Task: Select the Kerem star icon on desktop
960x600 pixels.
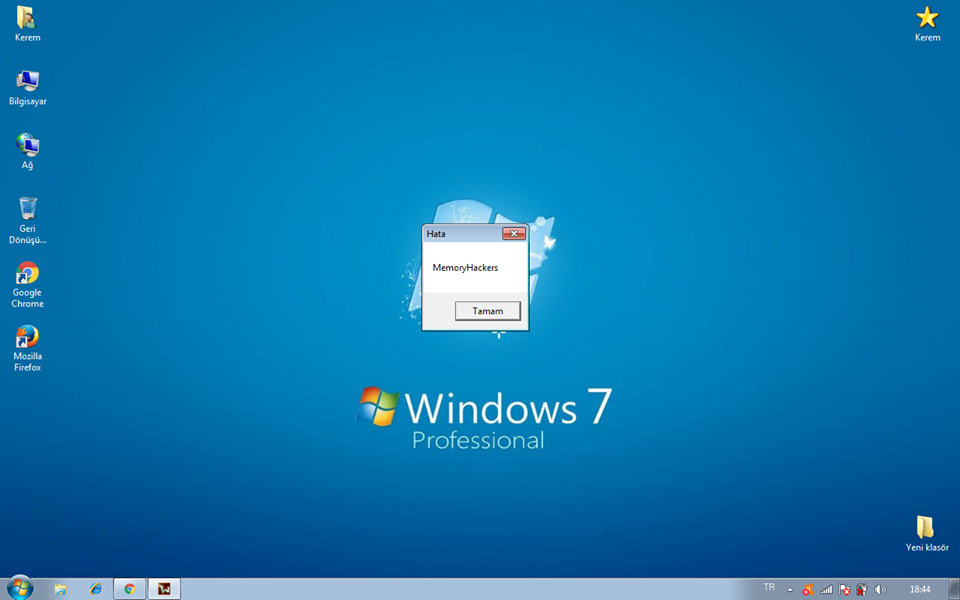Action: pos(927,24)
